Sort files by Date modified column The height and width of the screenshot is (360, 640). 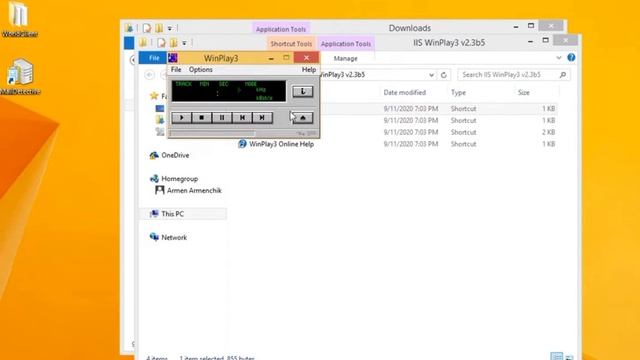point(404,93)
